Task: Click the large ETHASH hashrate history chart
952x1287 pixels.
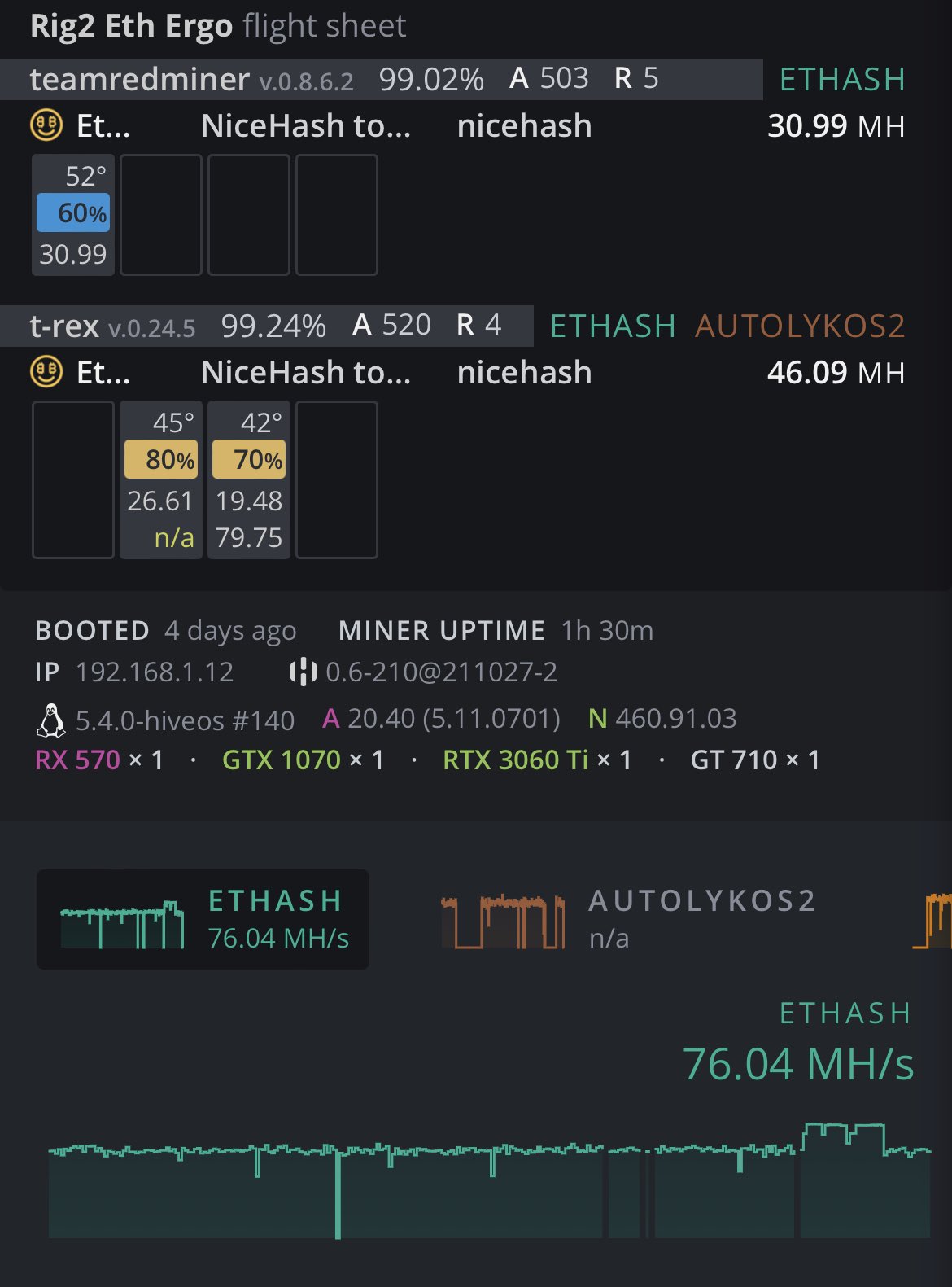Action: pos(489,1180)
